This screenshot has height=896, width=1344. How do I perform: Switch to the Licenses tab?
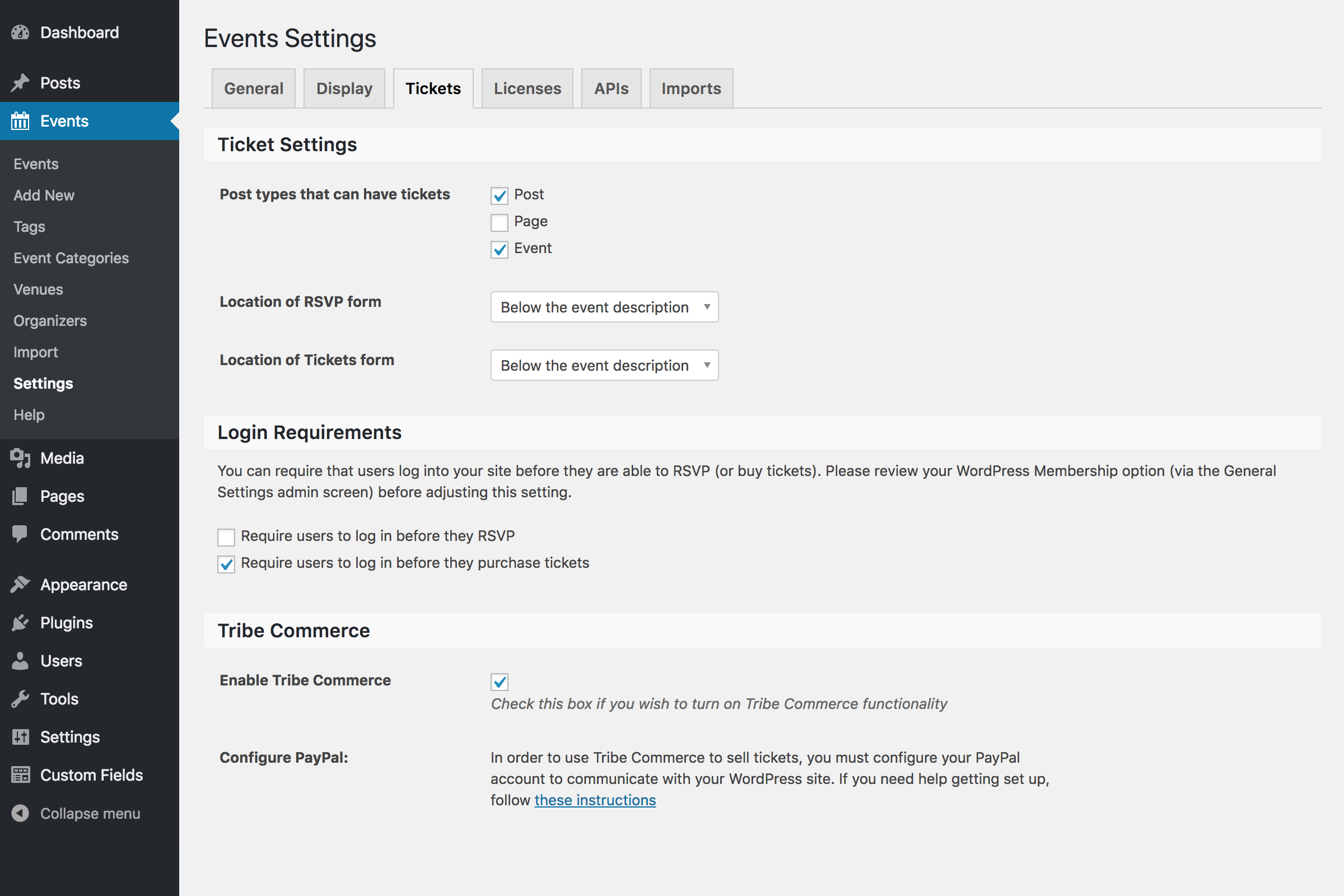click(x=527, y=88)
